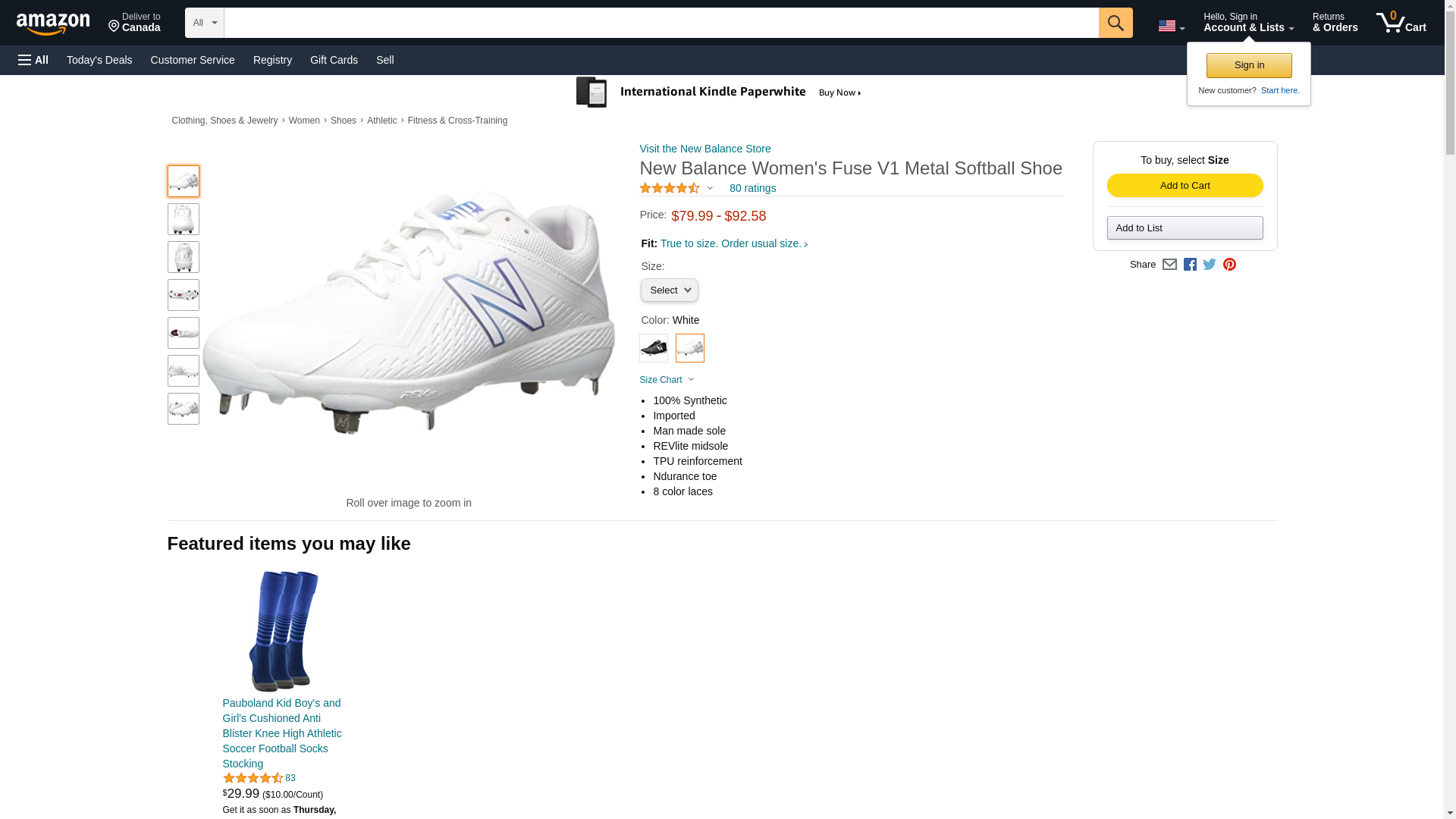Click the Add to Cart button
Screen dimensions: 1456x819
tap(1185, 186)
